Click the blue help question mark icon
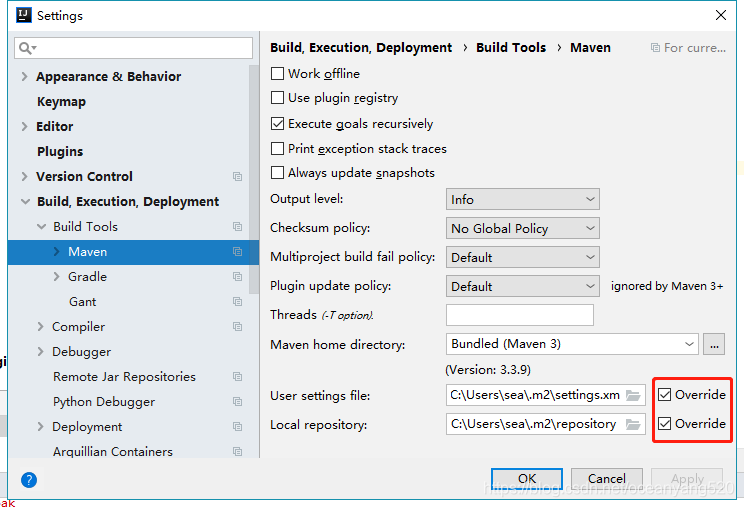 tap(29, 480)
